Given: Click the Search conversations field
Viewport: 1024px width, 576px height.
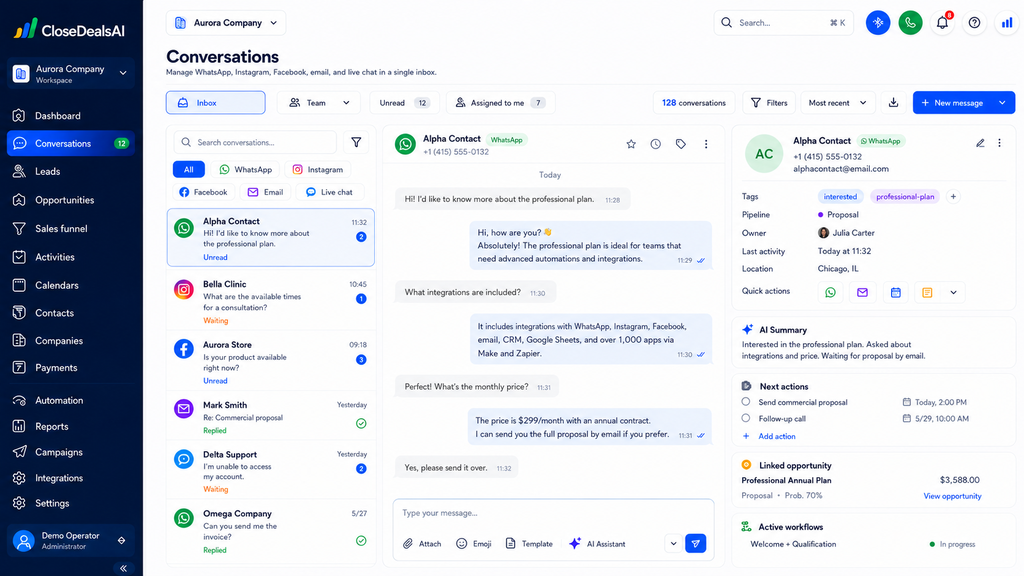Looking at the screenshot, I should 255,142.
